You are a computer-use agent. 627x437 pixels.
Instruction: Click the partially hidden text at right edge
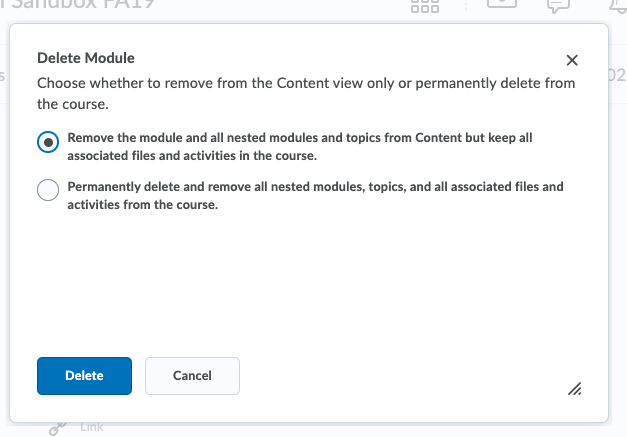click(617, 75)
